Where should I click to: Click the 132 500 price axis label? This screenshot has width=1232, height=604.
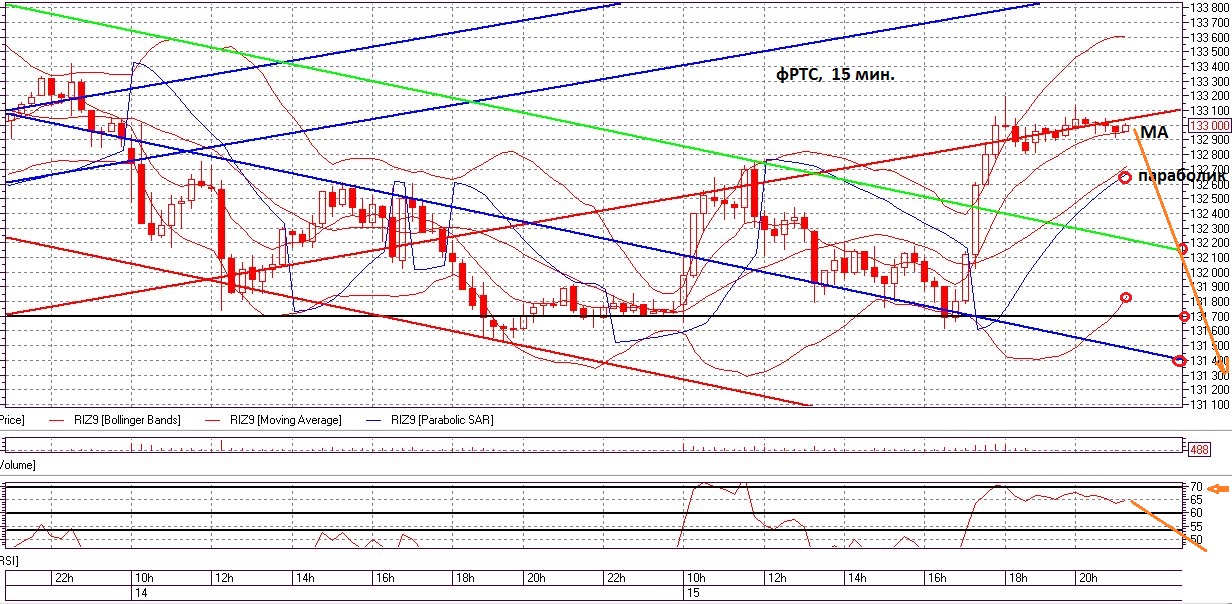tap(1208, 198)
